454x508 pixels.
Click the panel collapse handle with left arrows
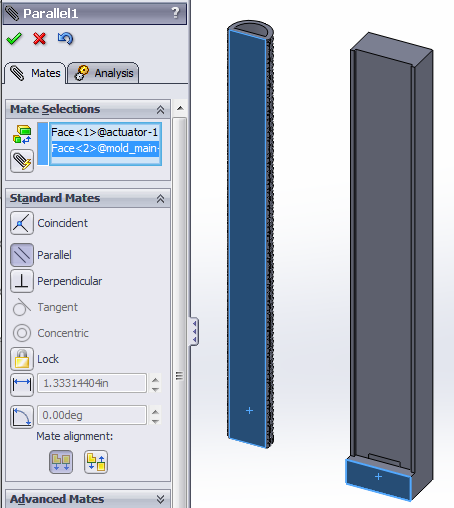click(194, 331)
